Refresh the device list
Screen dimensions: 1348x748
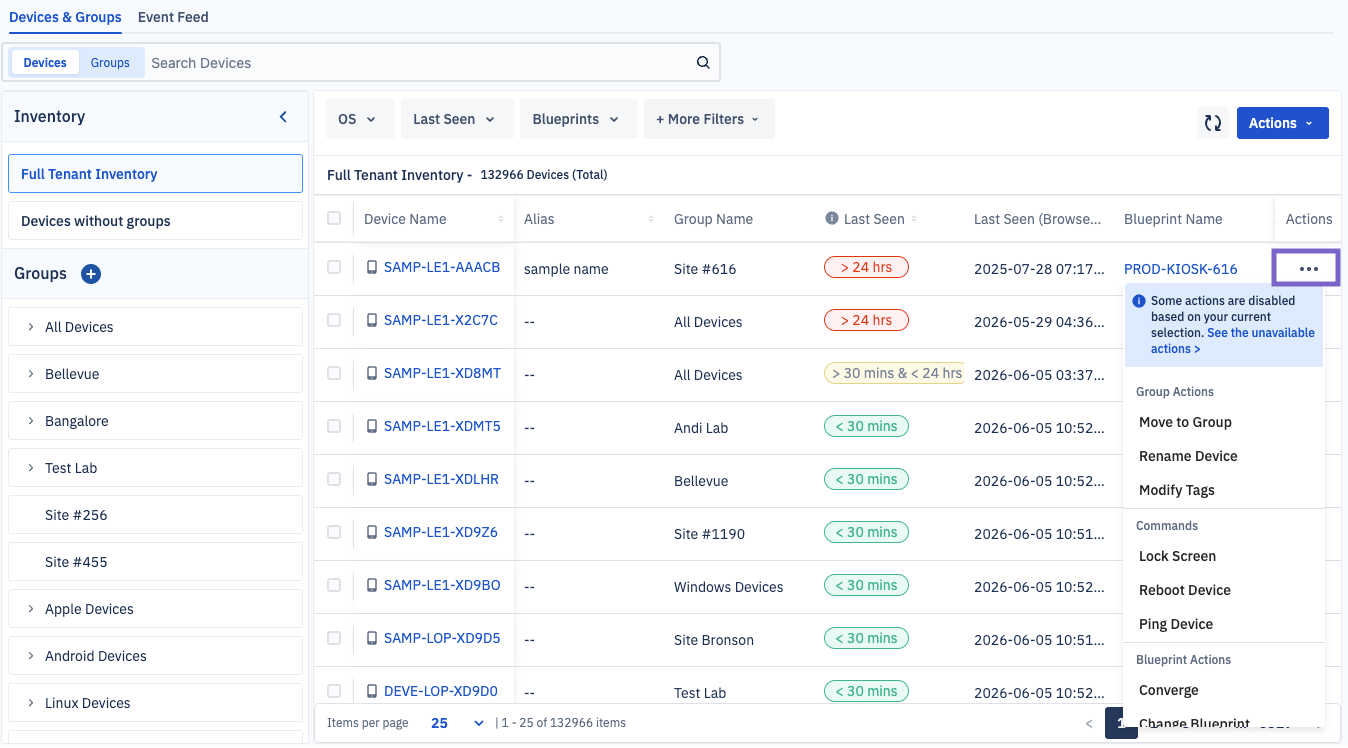[x=1213, y=123]
